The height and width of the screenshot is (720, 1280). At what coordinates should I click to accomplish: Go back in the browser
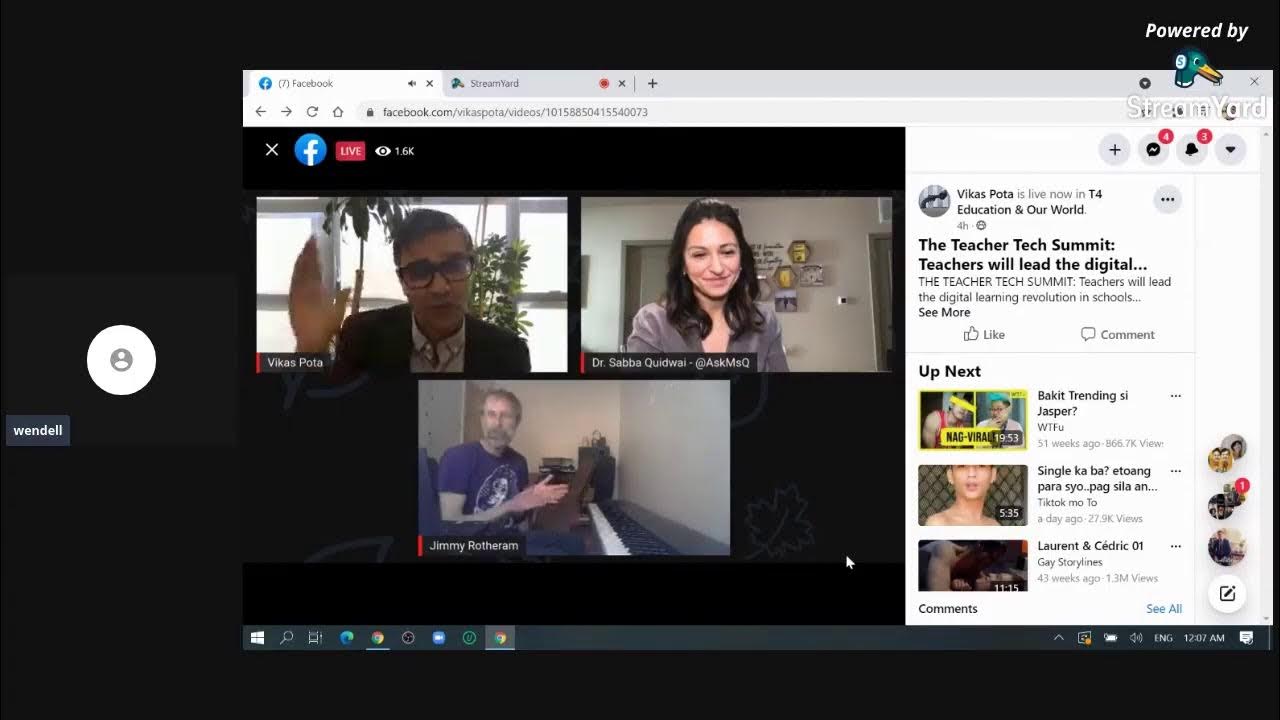click(x=260, y=112)
